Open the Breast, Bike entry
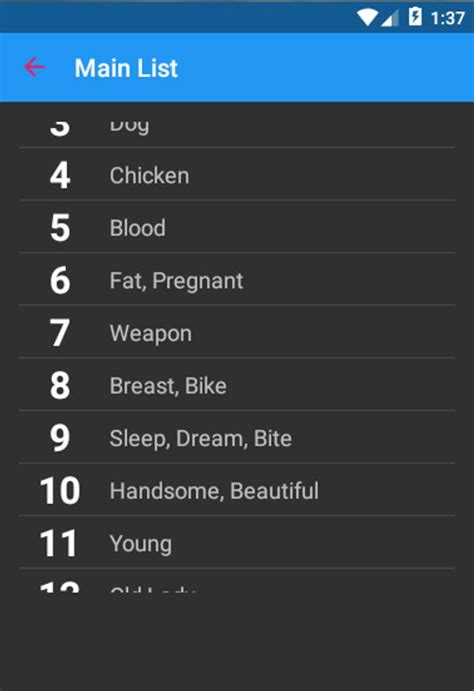Screen dimensions: 474x691 click(x=237, y=384)
